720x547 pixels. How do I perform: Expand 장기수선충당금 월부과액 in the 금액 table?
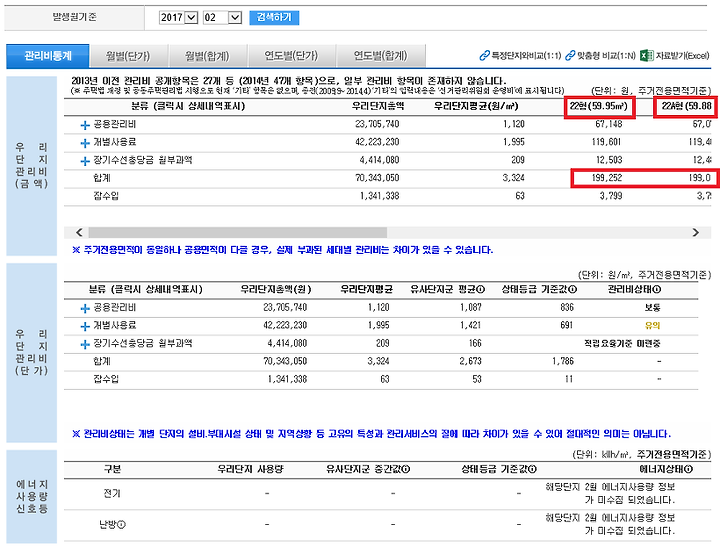pos(85,161)
